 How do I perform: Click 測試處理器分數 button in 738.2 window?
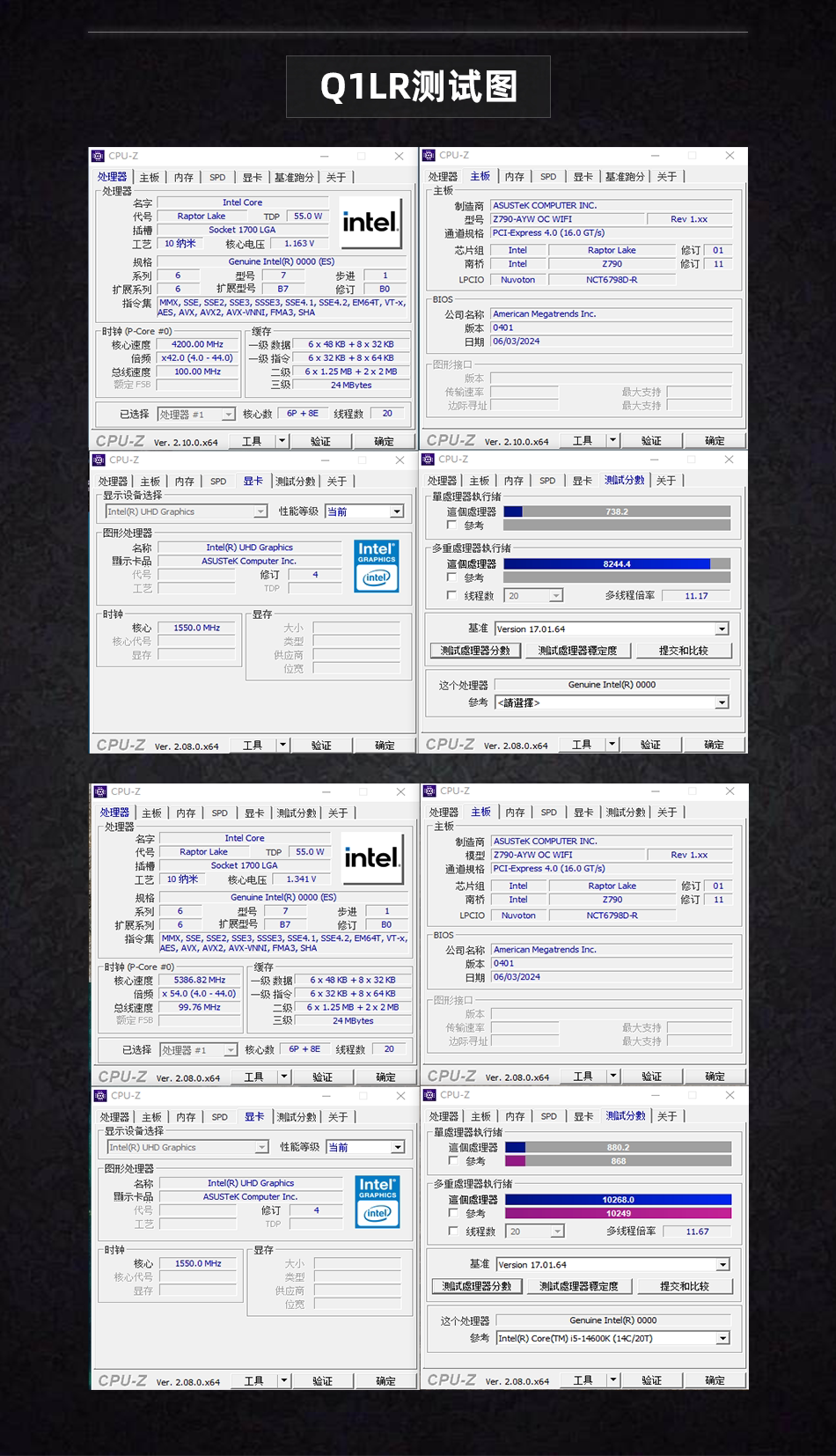475,651
